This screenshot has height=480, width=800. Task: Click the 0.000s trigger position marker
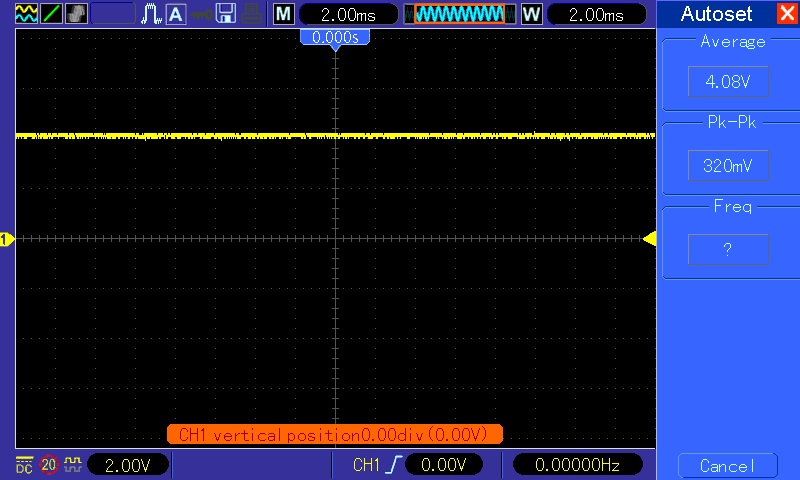336,37
